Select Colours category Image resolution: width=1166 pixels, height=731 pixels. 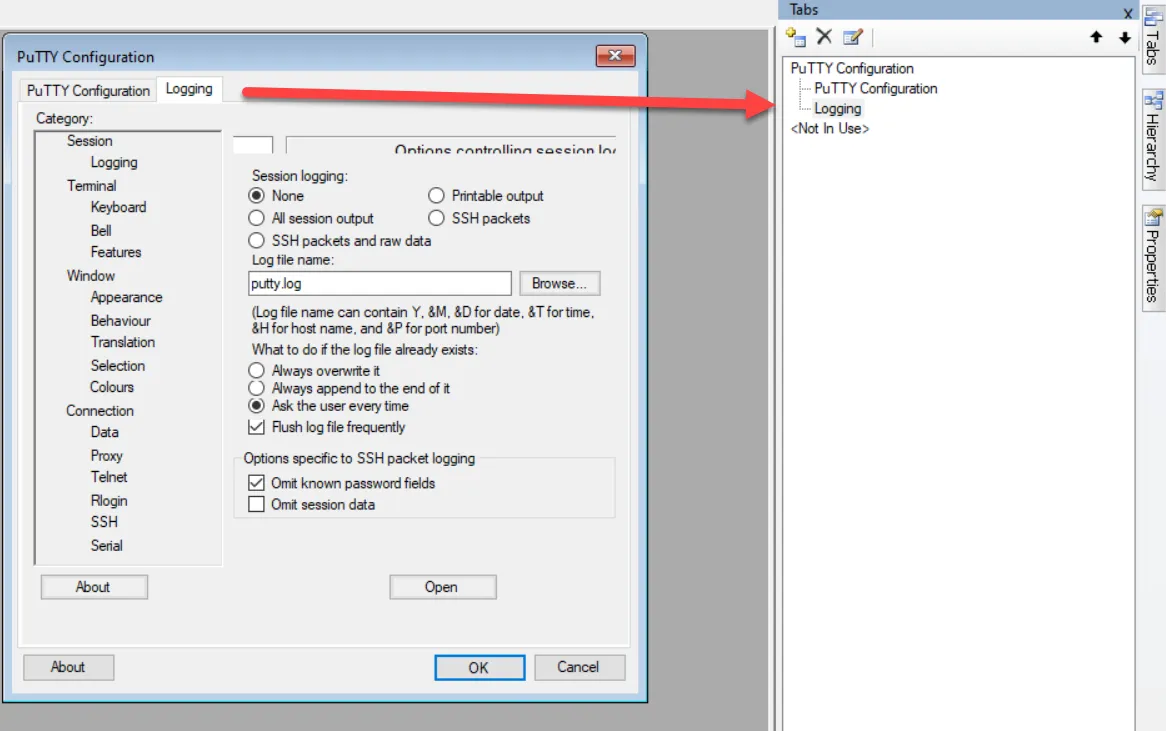[x=112, y=387]
